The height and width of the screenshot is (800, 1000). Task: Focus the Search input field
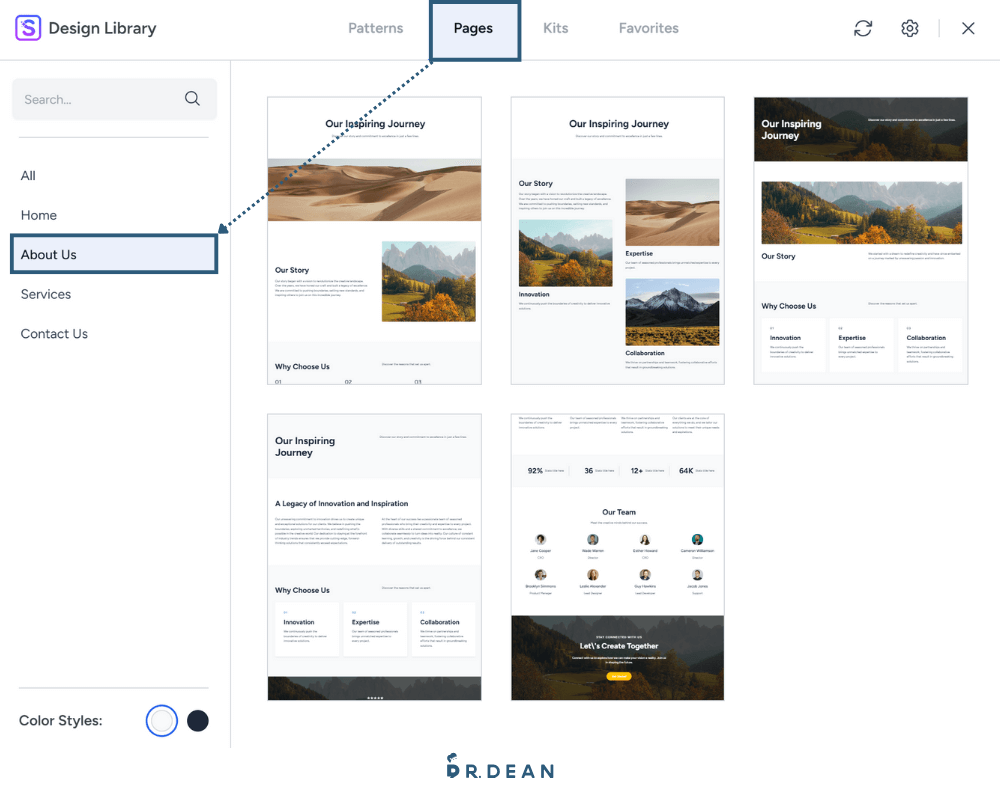pyautogui.click(x=114, y=99)
